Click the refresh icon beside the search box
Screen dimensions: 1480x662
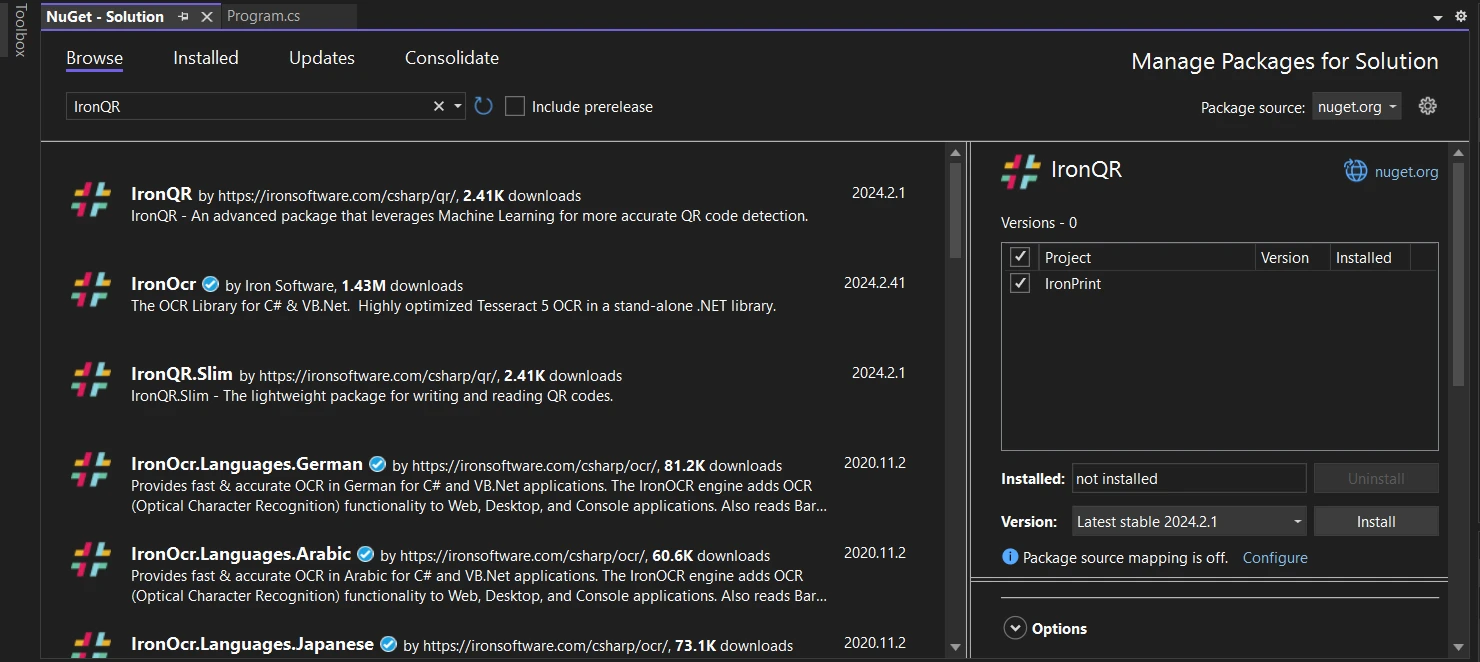tap(484, 106)
